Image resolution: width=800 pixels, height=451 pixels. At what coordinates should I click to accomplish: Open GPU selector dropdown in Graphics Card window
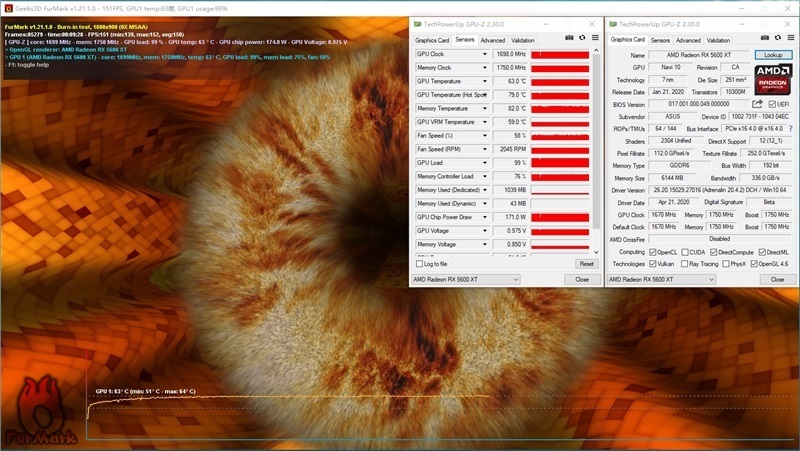click(x=661, y=280)
